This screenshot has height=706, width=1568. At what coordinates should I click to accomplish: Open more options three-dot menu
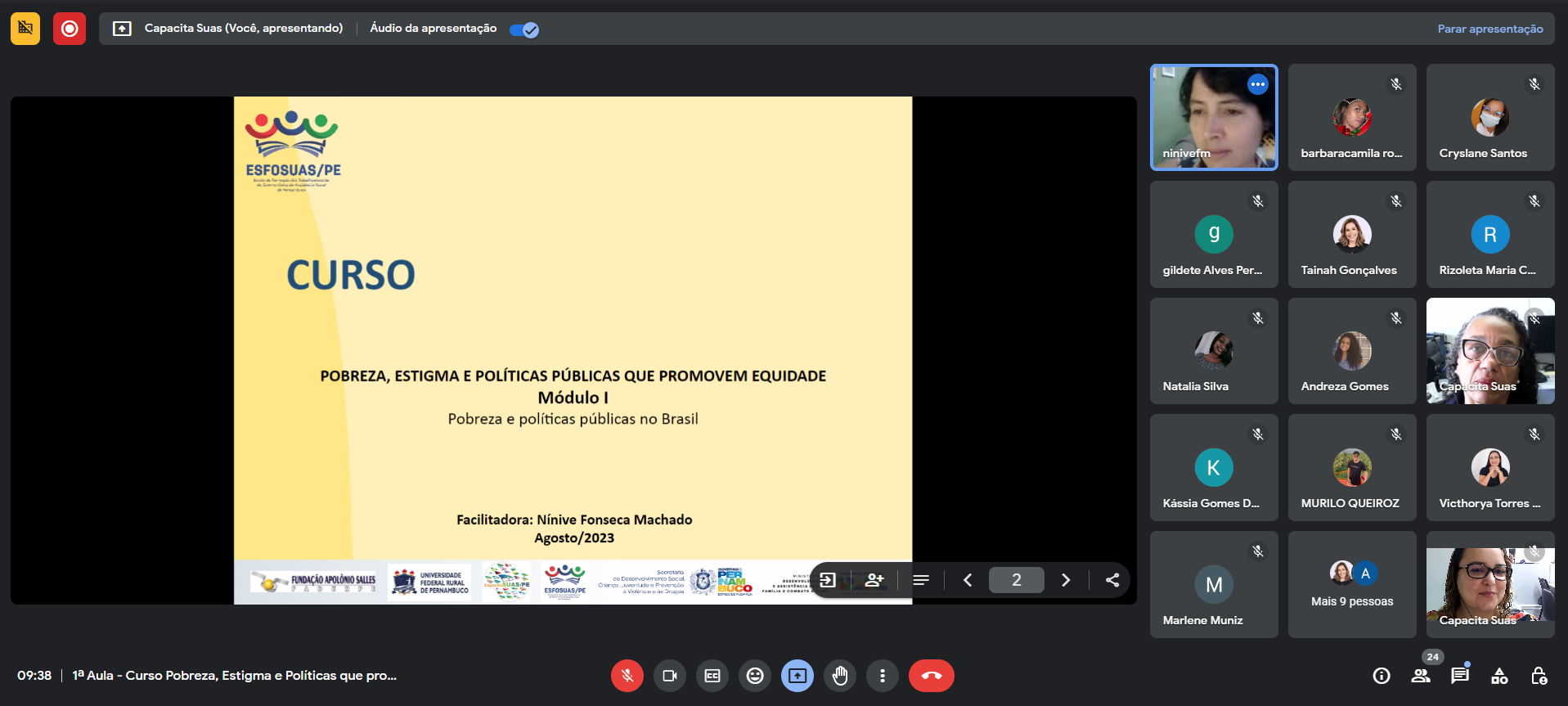click(882, 676)
